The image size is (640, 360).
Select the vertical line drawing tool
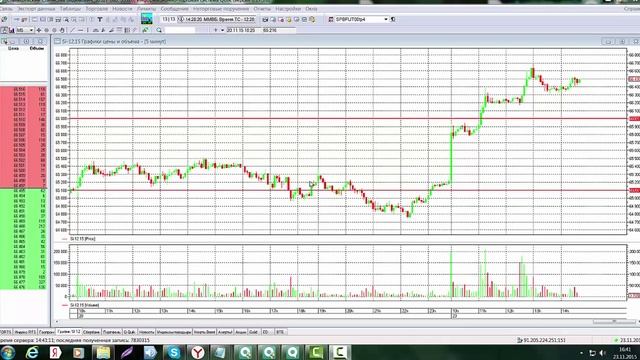88,30
